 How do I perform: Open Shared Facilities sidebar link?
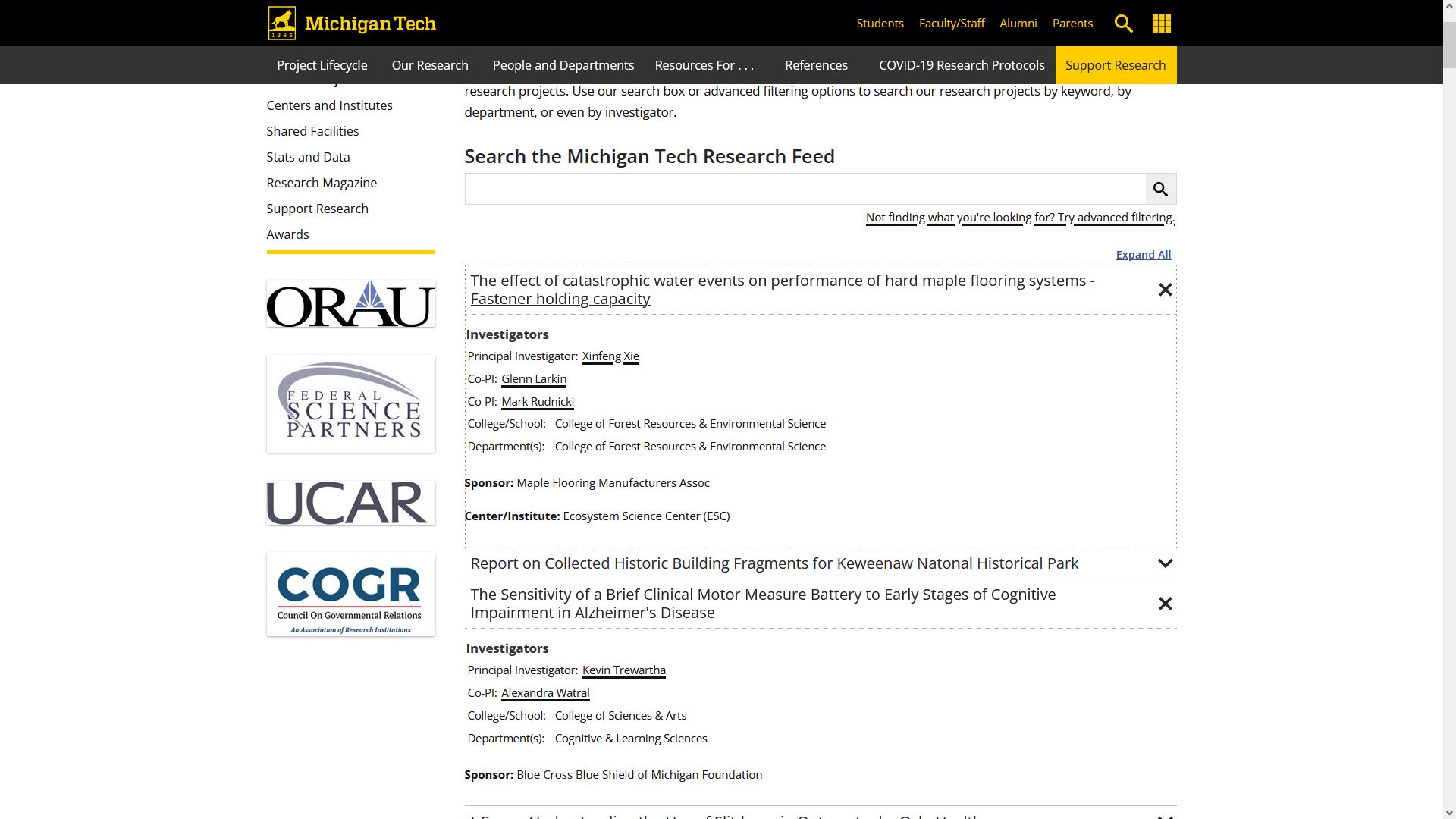coord(312,131)
